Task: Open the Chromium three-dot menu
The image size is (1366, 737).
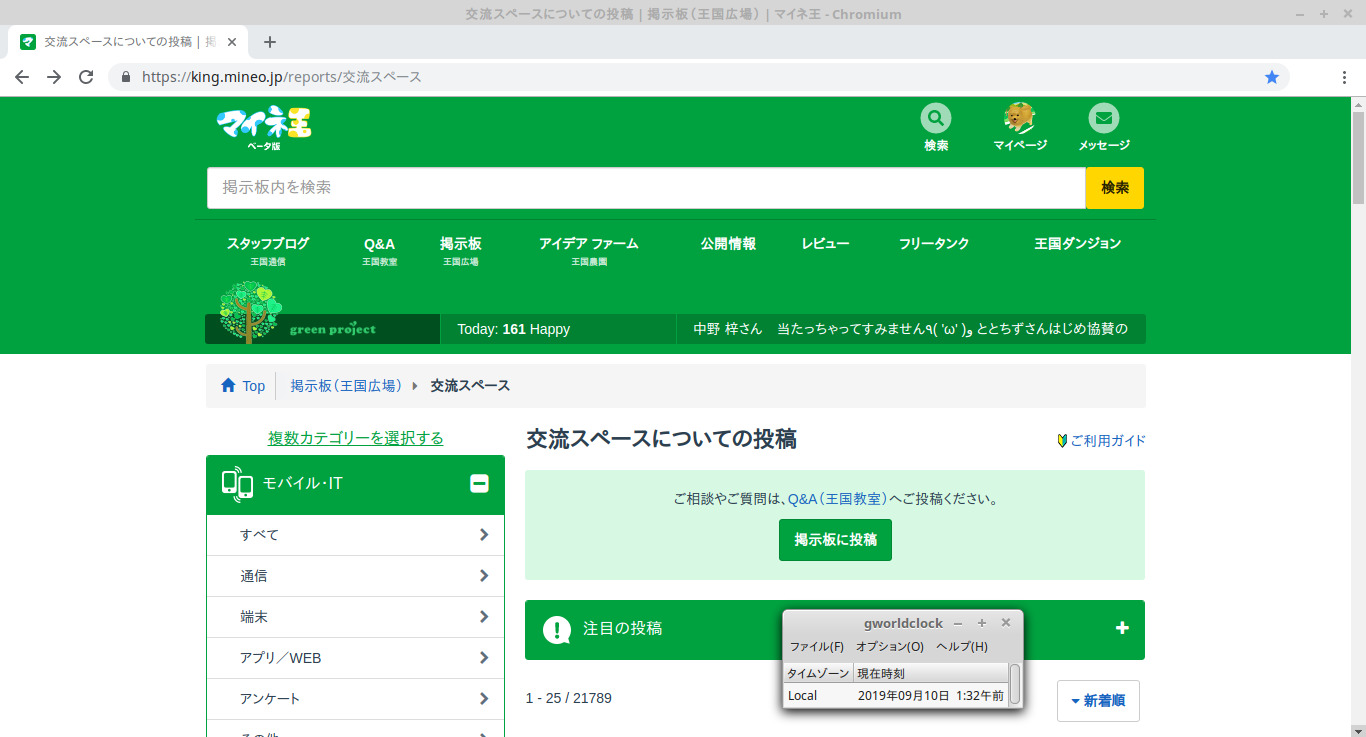Action: coord(1344,77)
